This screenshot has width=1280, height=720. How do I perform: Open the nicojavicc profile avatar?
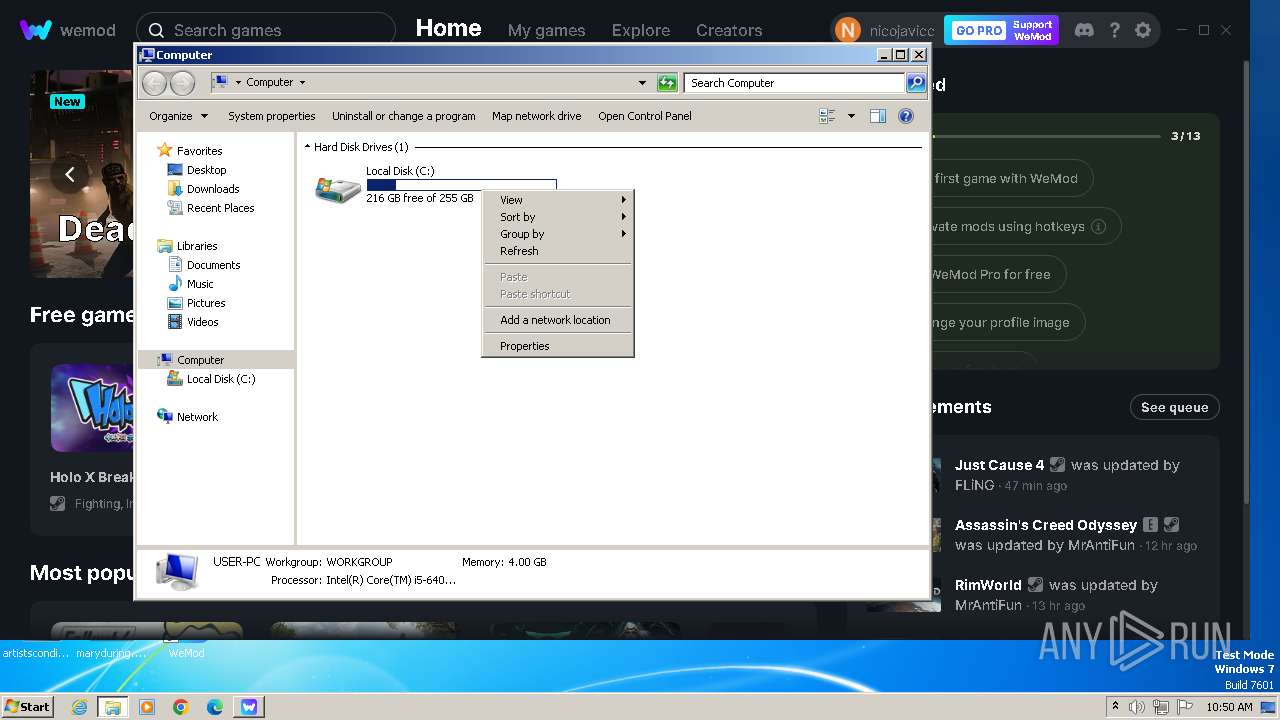click(x=847, y=30)
